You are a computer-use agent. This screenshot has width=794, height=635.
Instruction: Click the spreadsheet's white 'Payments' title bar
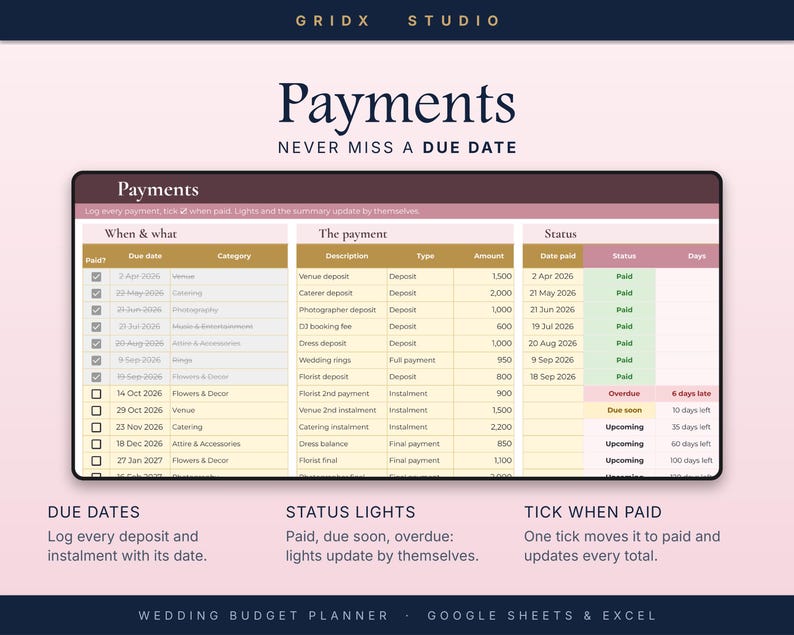pos(397,189)
